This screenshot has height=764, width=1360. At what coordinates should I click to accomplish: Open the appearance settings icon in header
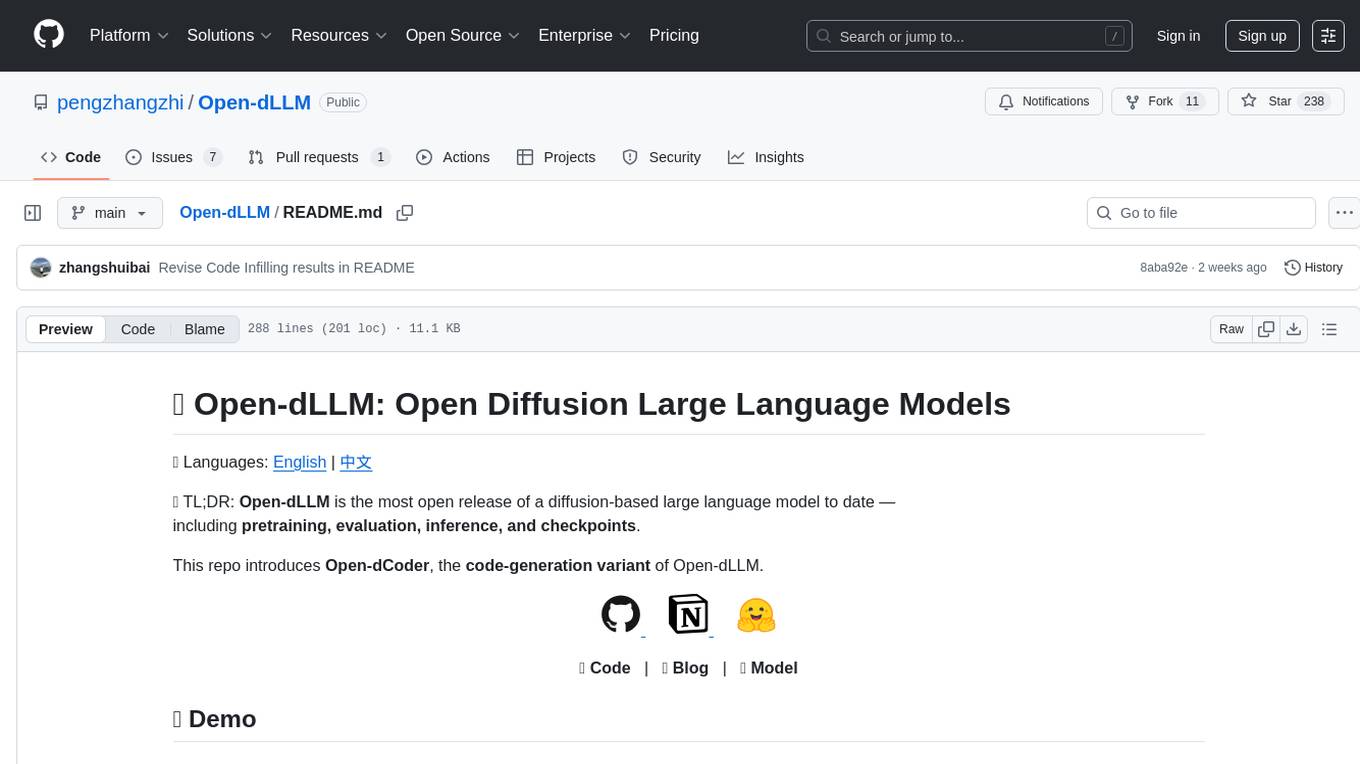pos(1328,36)
